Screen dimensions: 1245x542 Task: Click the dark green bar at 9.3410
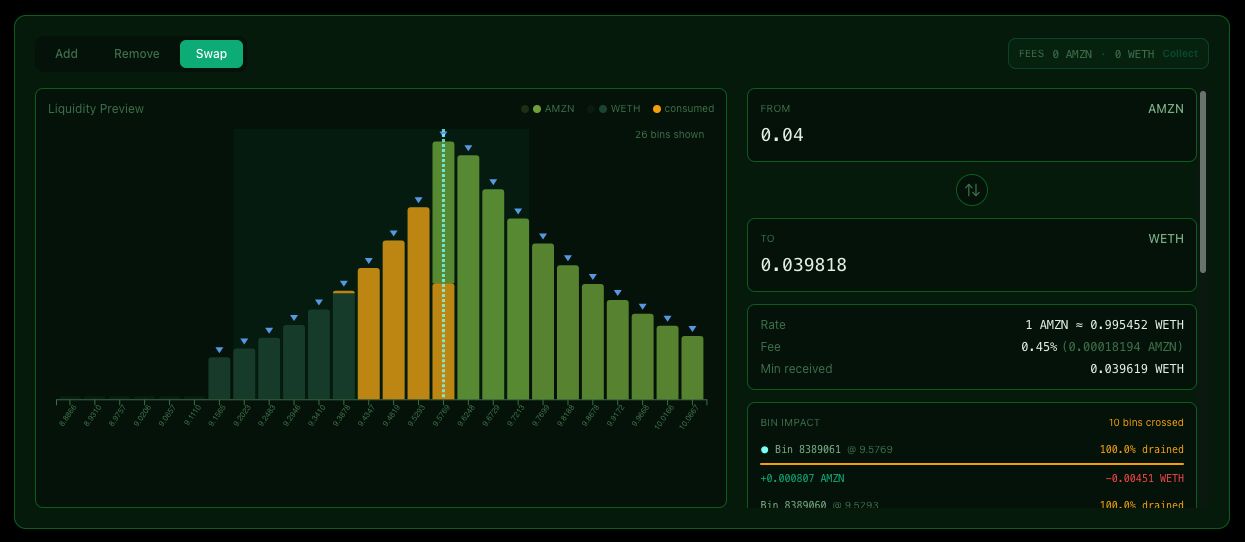(x=319, y=355)
